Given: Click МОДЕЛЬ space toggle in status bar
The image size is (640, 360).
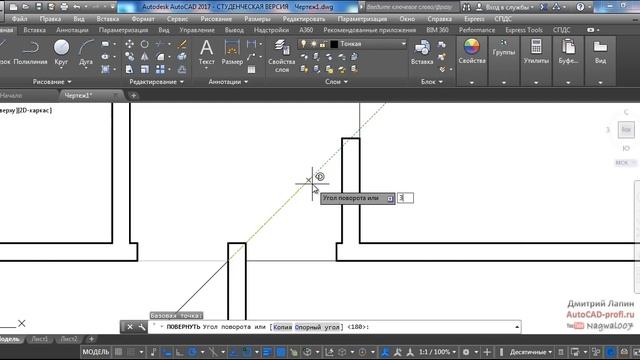Looking at the screenshot, I should 96,352.
